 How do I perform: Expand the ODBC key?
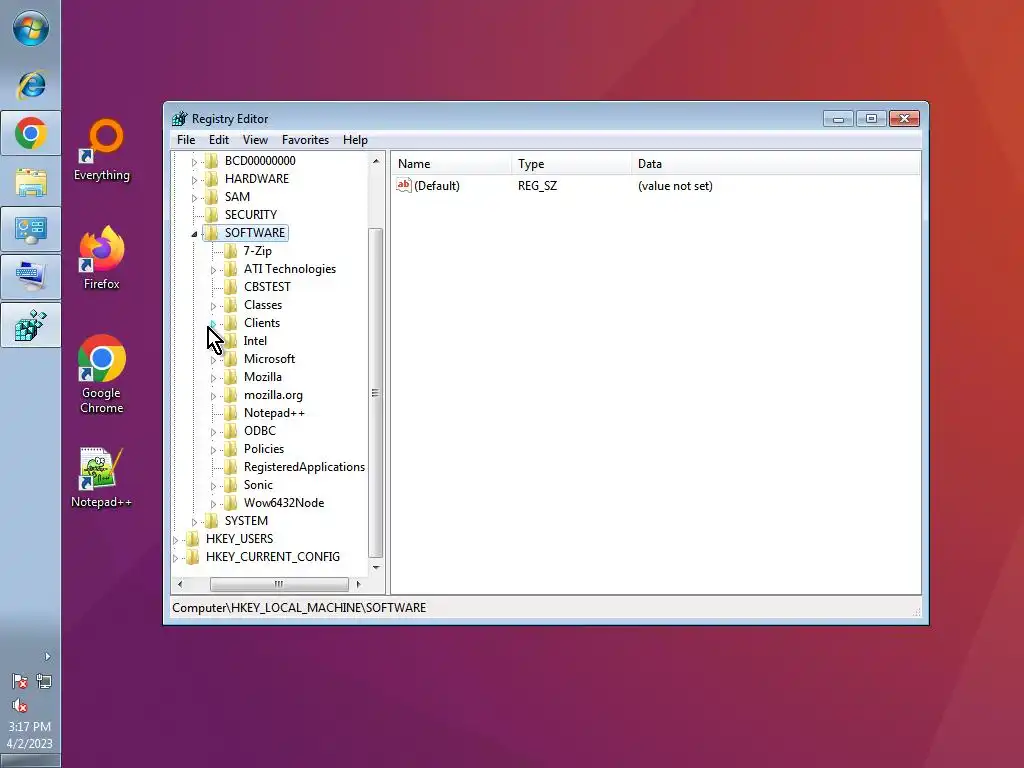[213, 432]
